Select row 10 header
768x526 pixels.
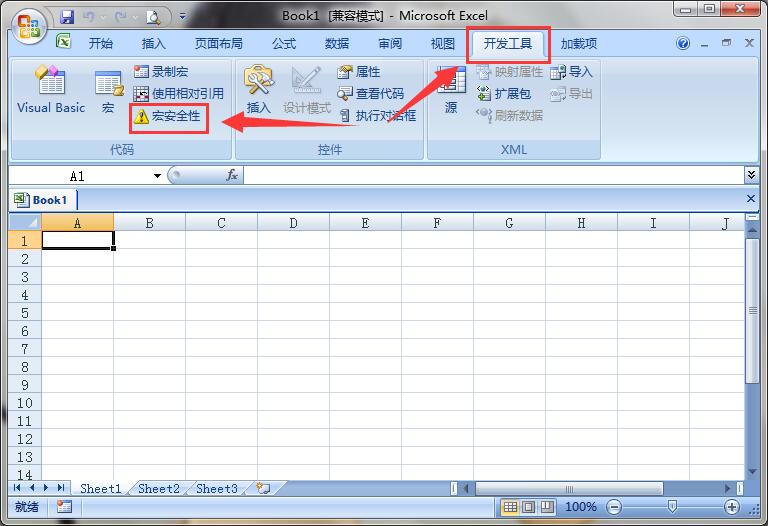click(25, 403)
